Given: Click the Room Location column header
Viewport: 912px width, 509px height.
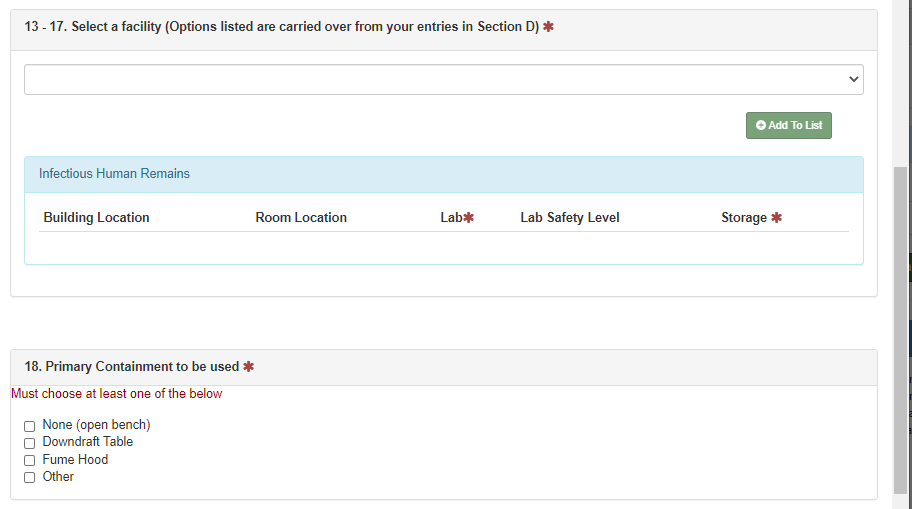Looking at the screenshot, I should click(x=301, y=218).
